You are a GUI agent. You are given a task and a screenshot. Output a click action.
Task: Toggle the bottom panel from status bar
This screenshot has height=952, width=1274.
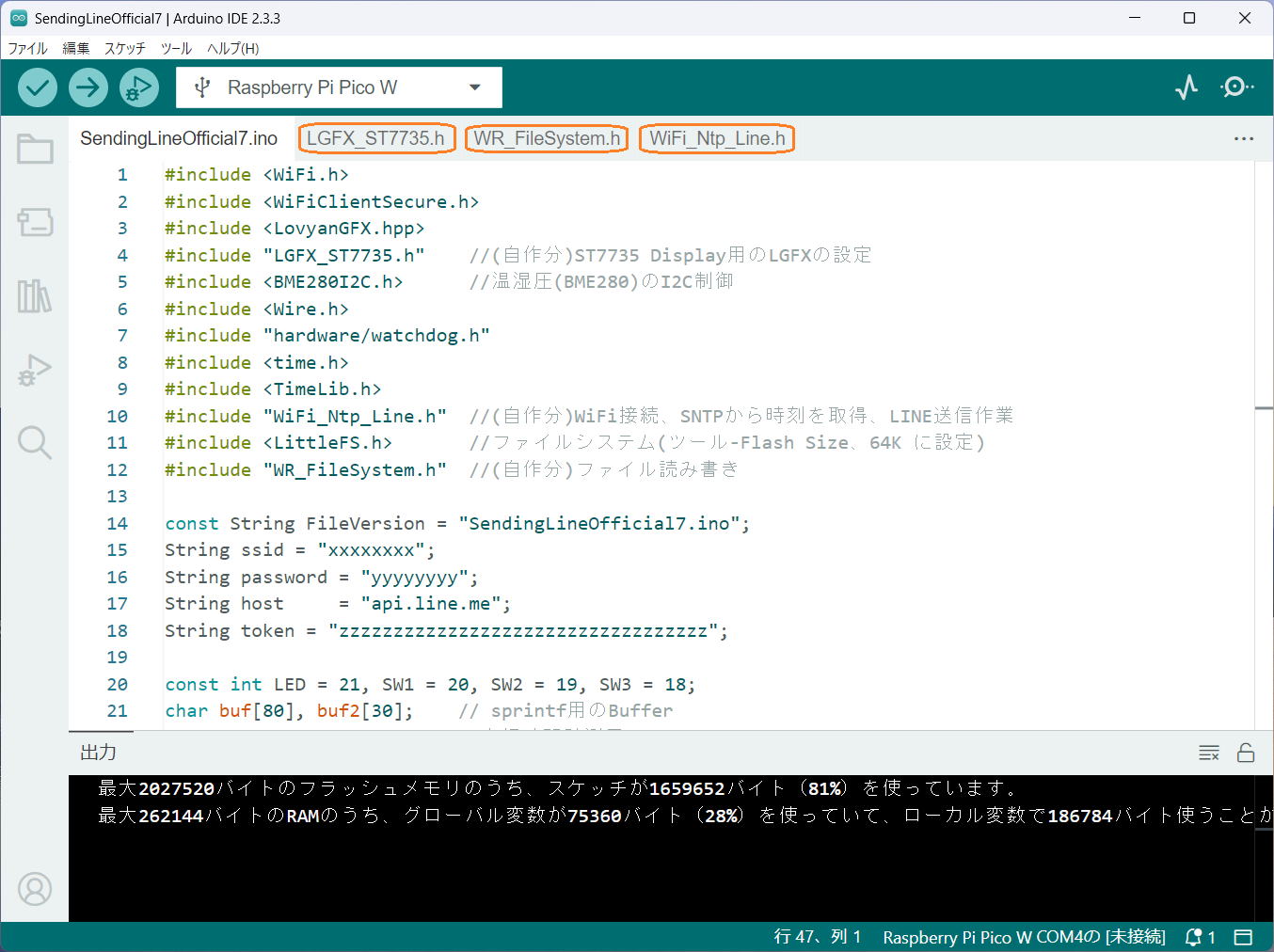point(1243,937)
